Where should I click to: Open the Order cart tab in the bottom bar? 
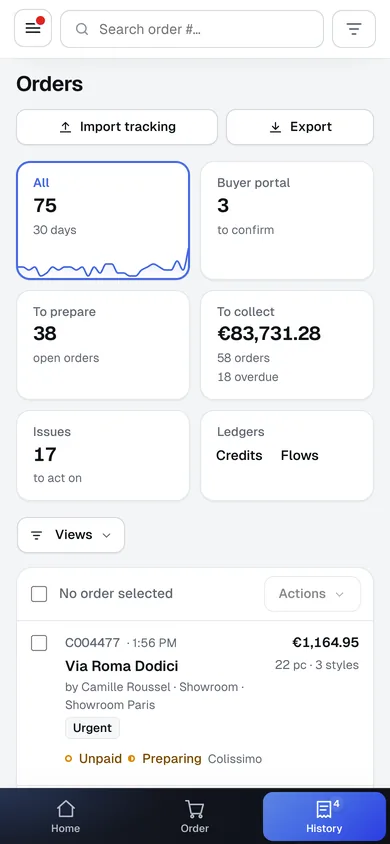tap(194, 817)
